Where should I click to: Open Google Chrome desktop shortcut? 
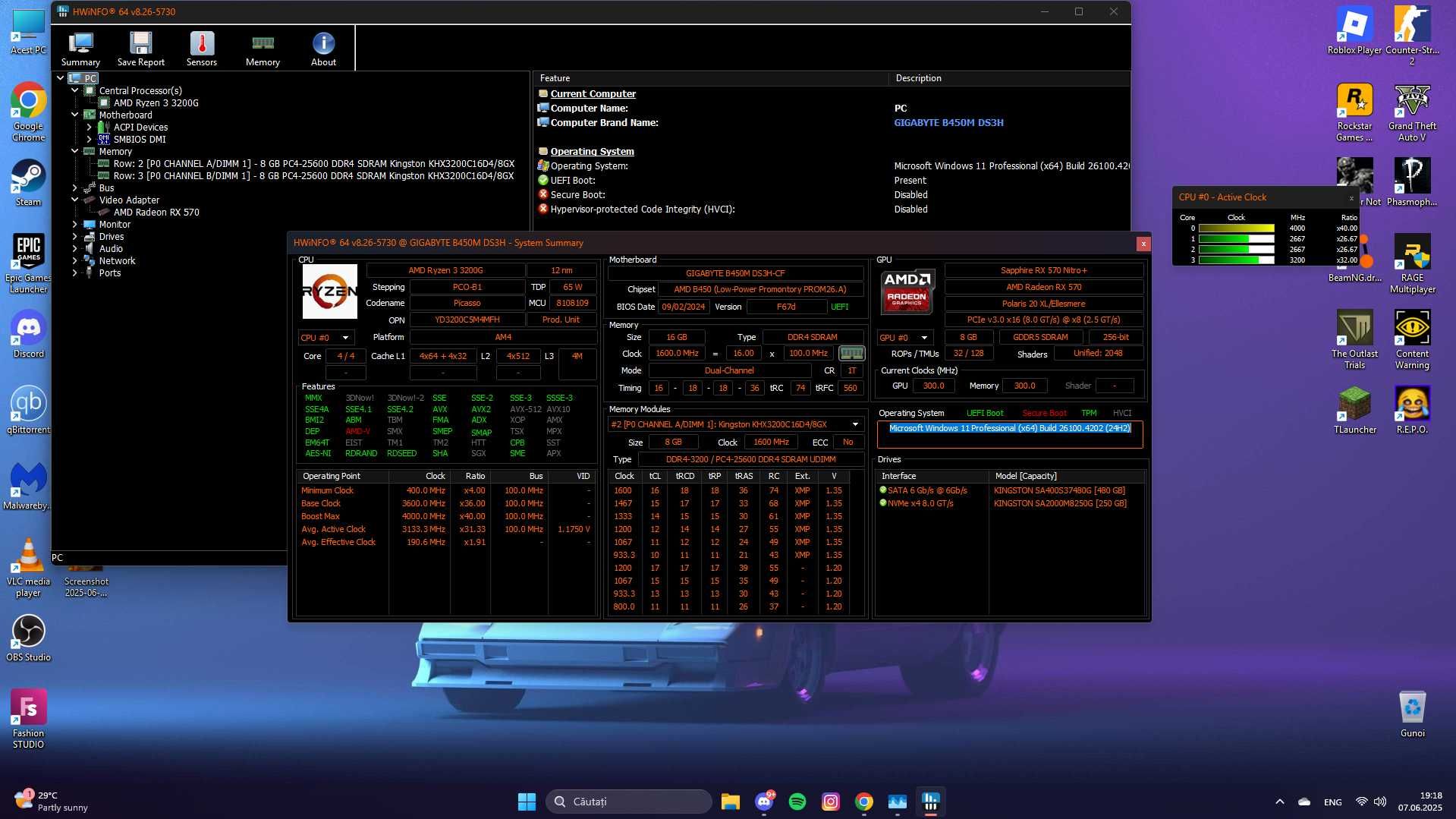28,112
